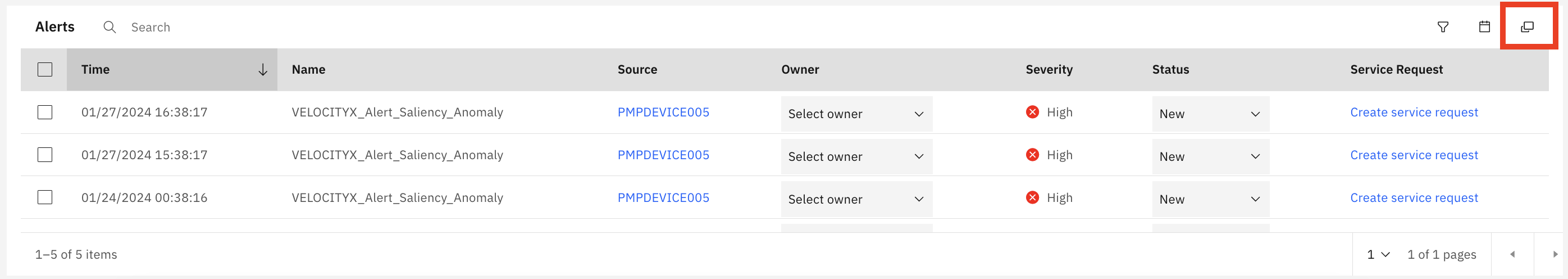Go to previous page arrow
Viewport: 1568px width, 279px height.
click(x=1512, y=254)
